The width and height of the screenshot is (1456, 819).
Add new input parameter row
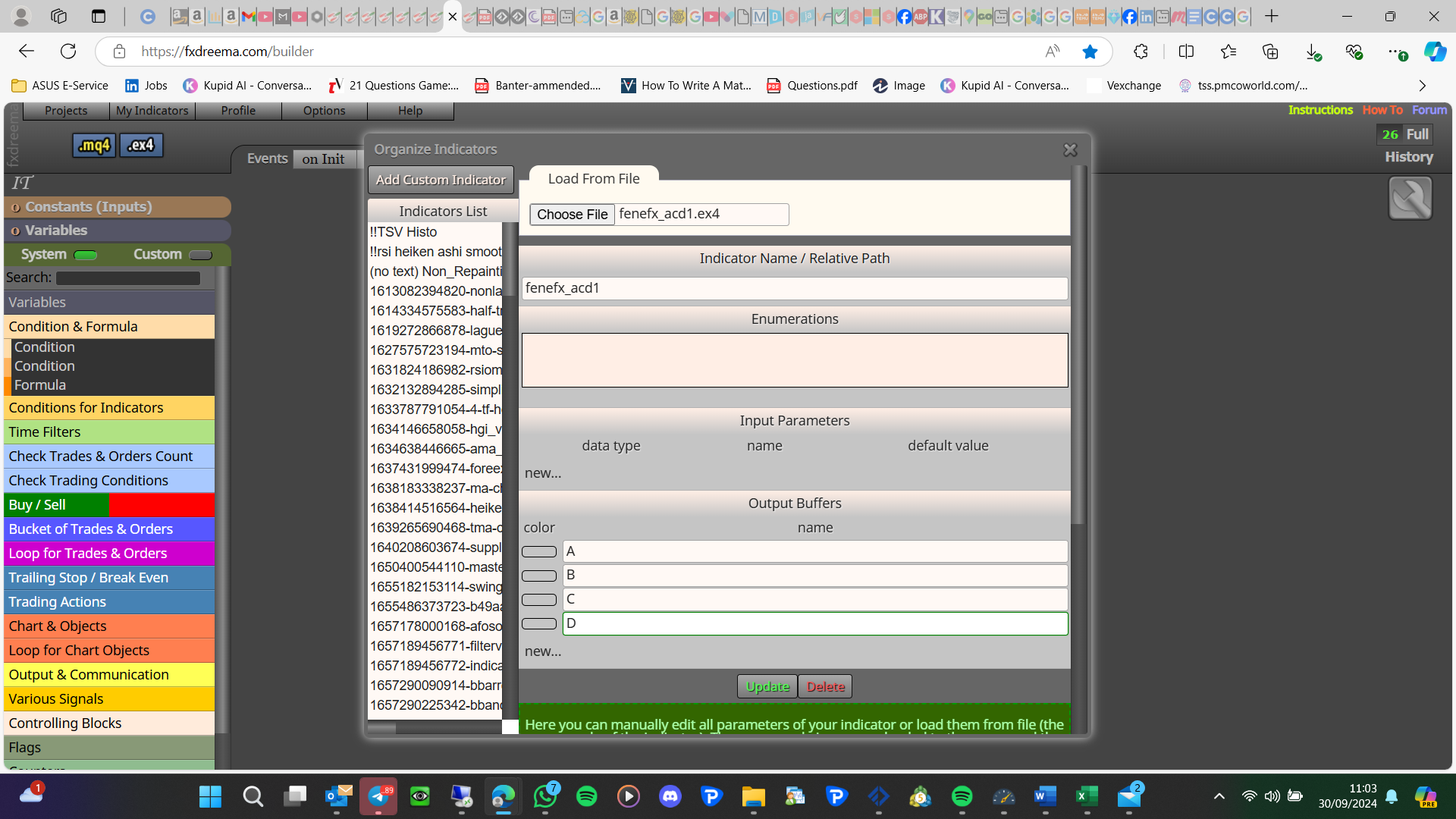pos(543,473)
